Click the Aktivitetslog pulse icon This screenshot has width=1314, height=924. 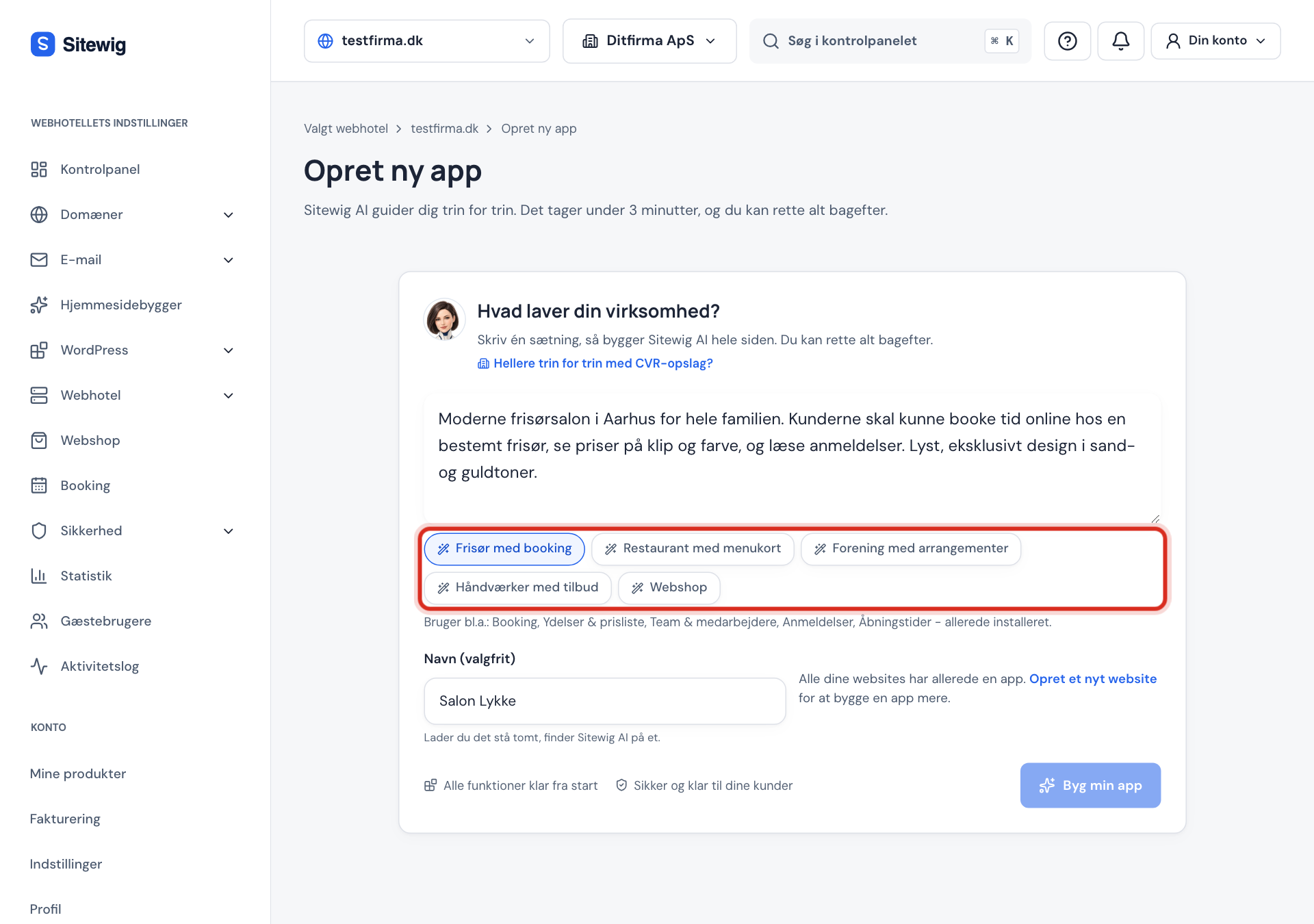point(39,666)
